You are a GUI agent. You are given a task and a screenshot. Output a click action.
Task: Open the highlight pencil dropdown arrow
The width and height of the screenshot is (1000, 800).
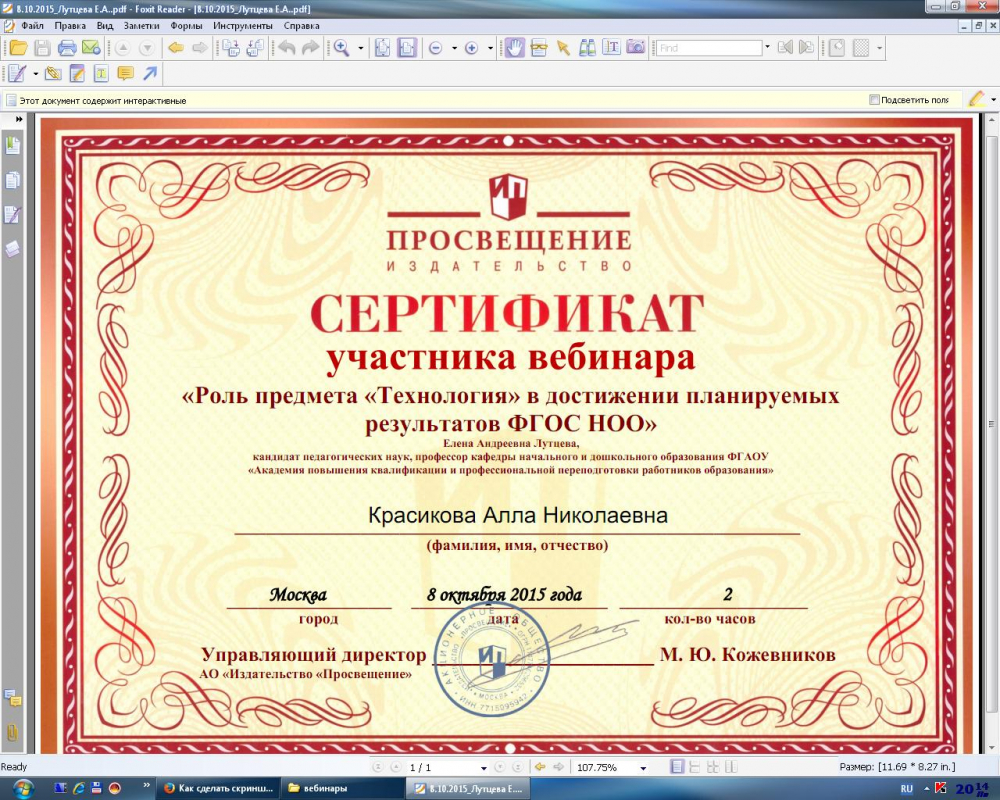pyautogui.click(x=994, y=100)
